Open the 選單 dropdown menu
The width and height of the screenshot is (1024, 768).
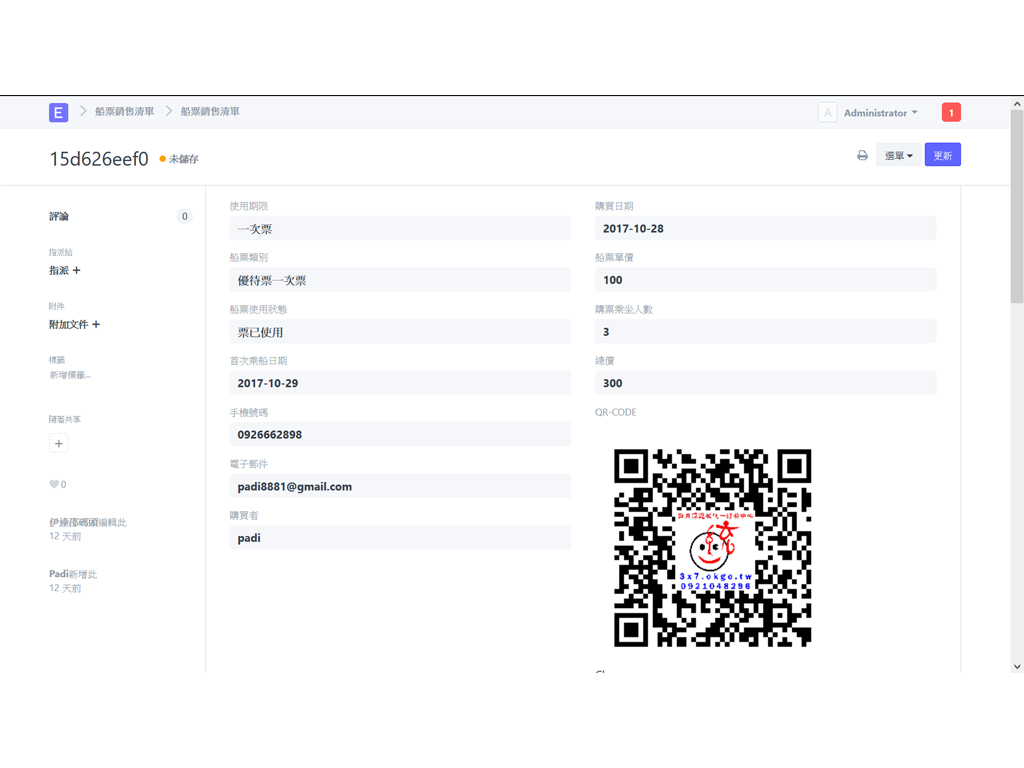tap(898, 156)
